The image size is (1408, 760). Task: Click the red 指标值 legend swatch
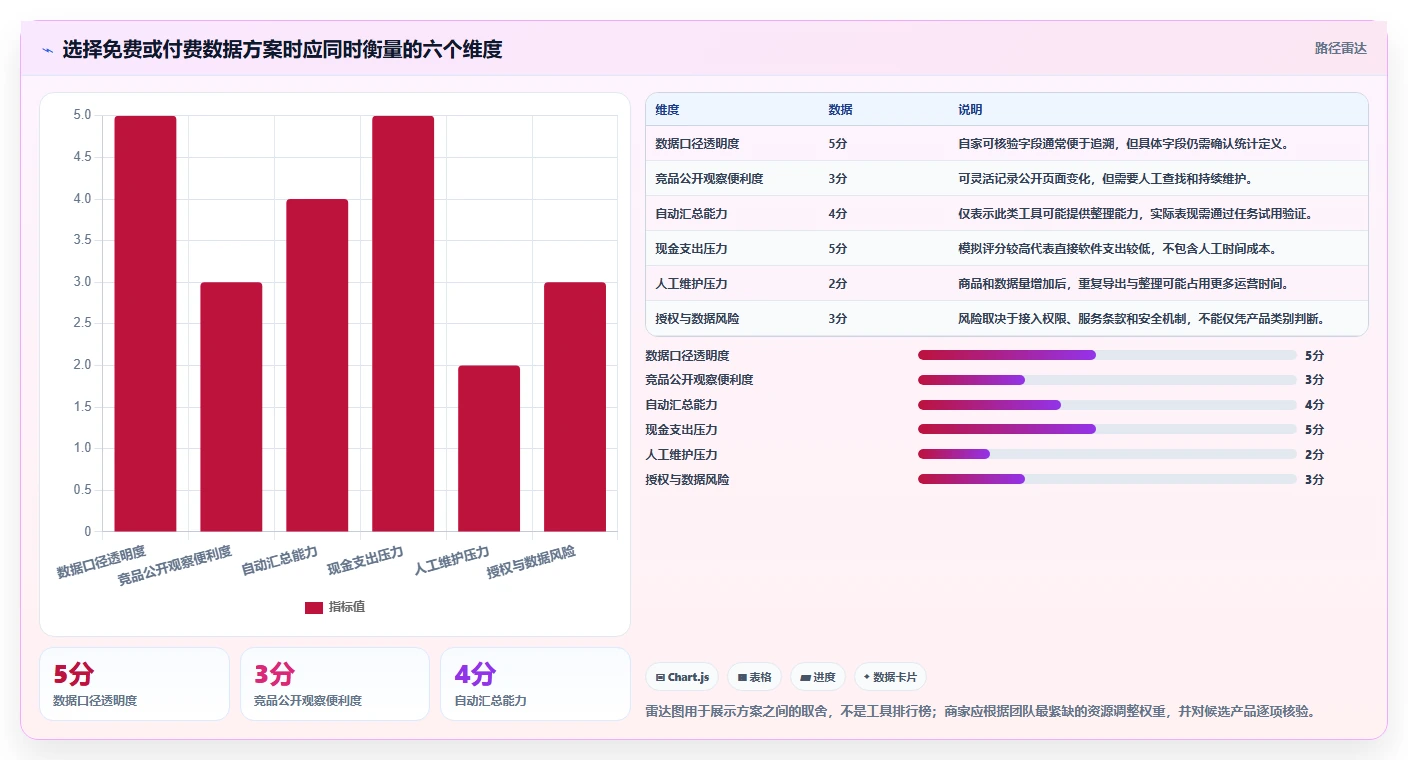[x=314, y=607]
